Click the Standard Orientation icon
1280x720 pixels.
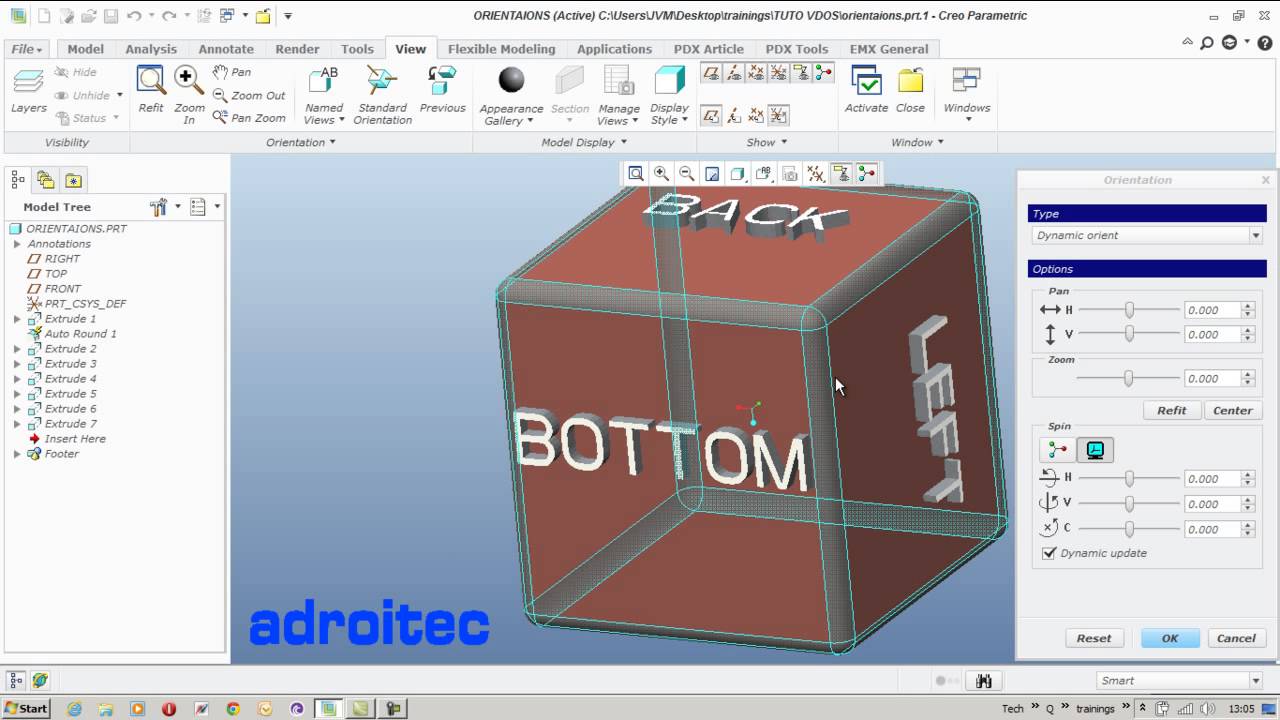point(382,95)
